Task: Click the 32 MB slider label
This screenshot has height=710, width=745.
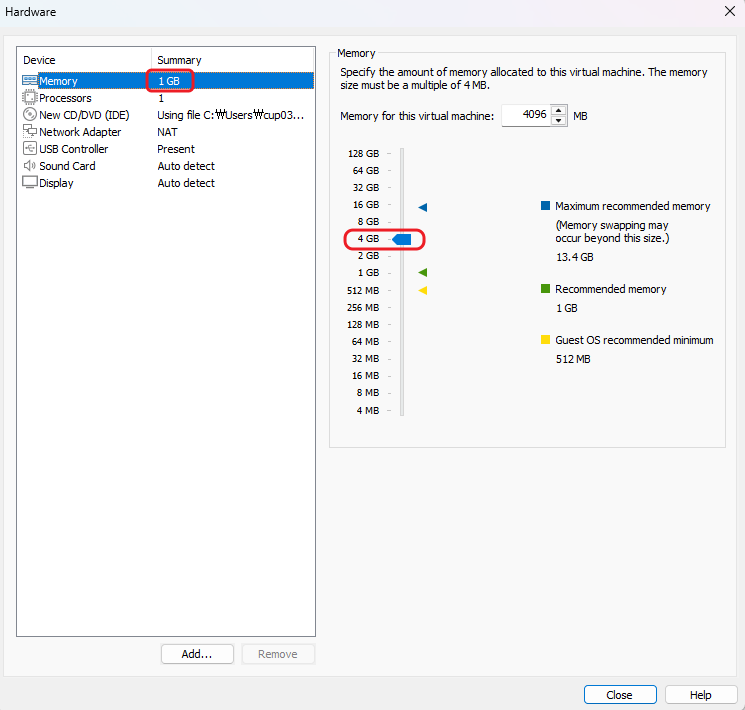Action: pyautogui.click(x=365, y=359)
